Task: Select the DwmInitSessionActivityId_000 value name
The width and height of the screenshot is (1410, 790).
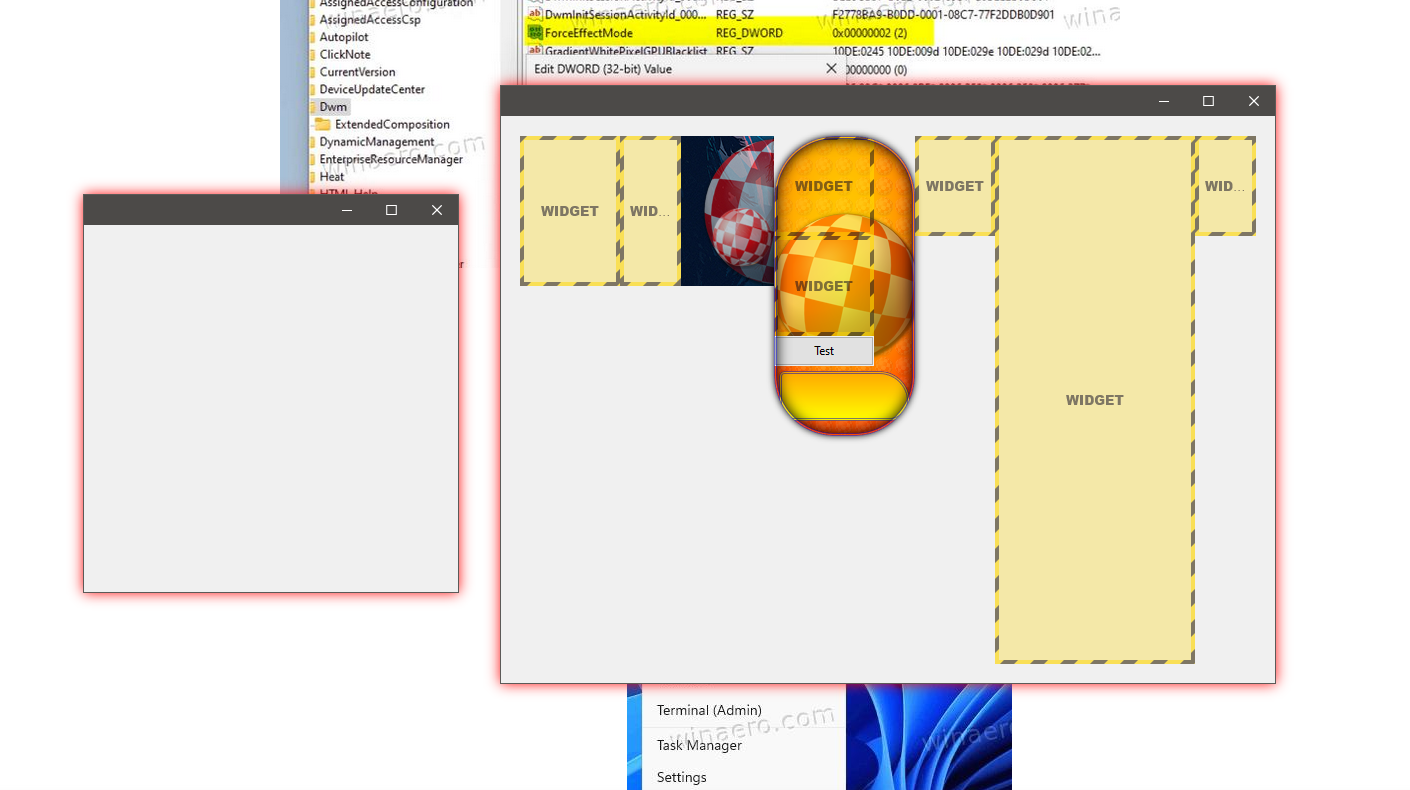Action: pyautogui.click(x=626, y=15)
